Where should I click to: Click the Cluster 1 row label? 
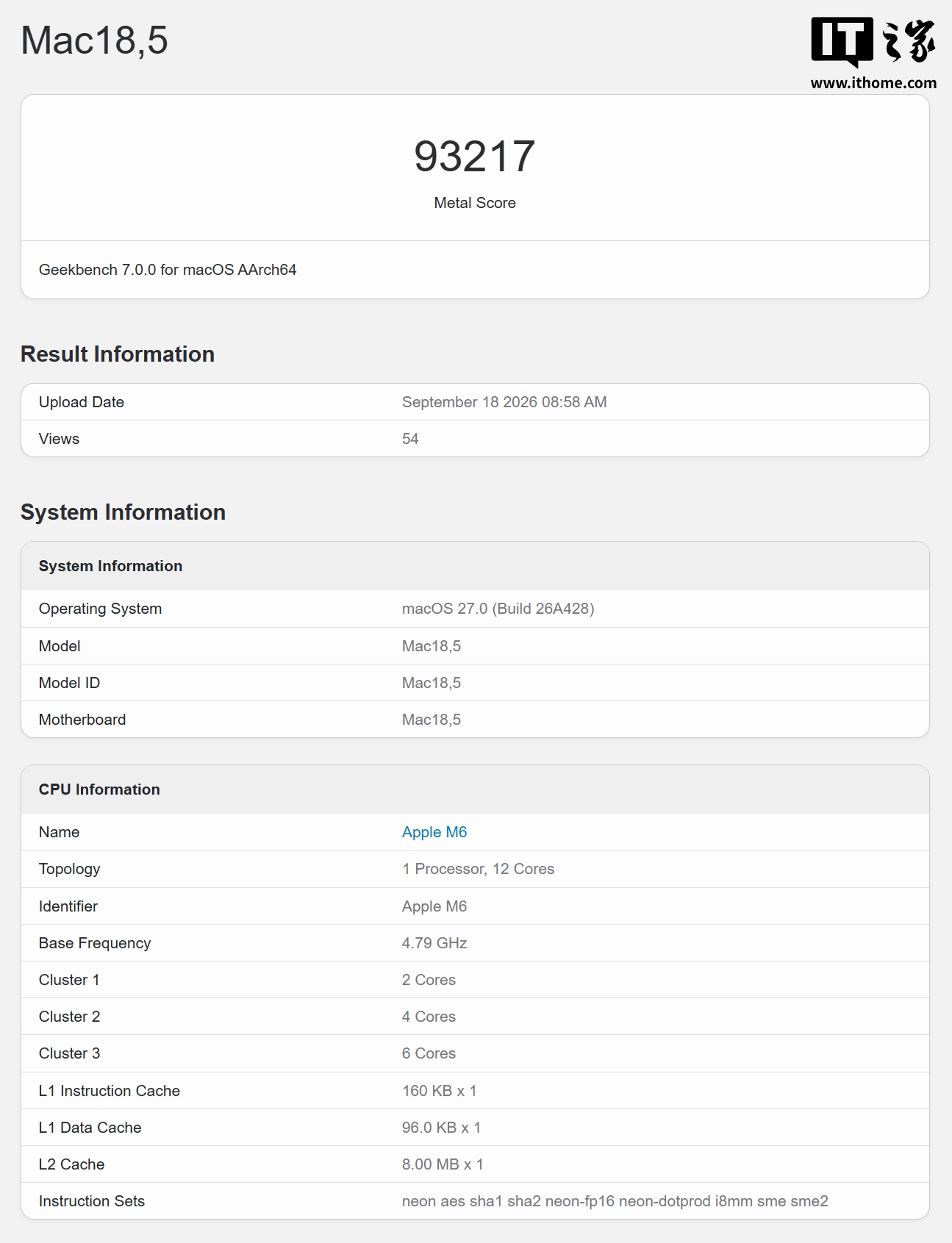click(x=69, y=980)
